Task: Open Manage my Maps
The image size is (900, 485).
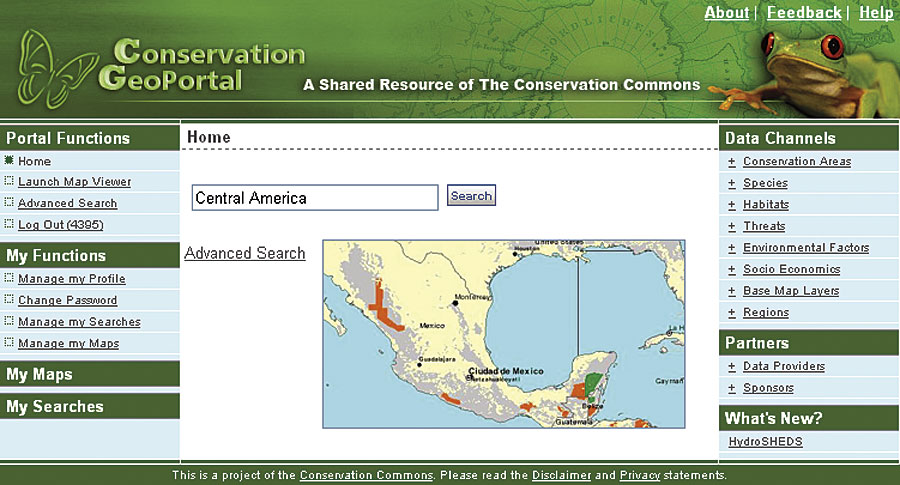Action: 69,343
